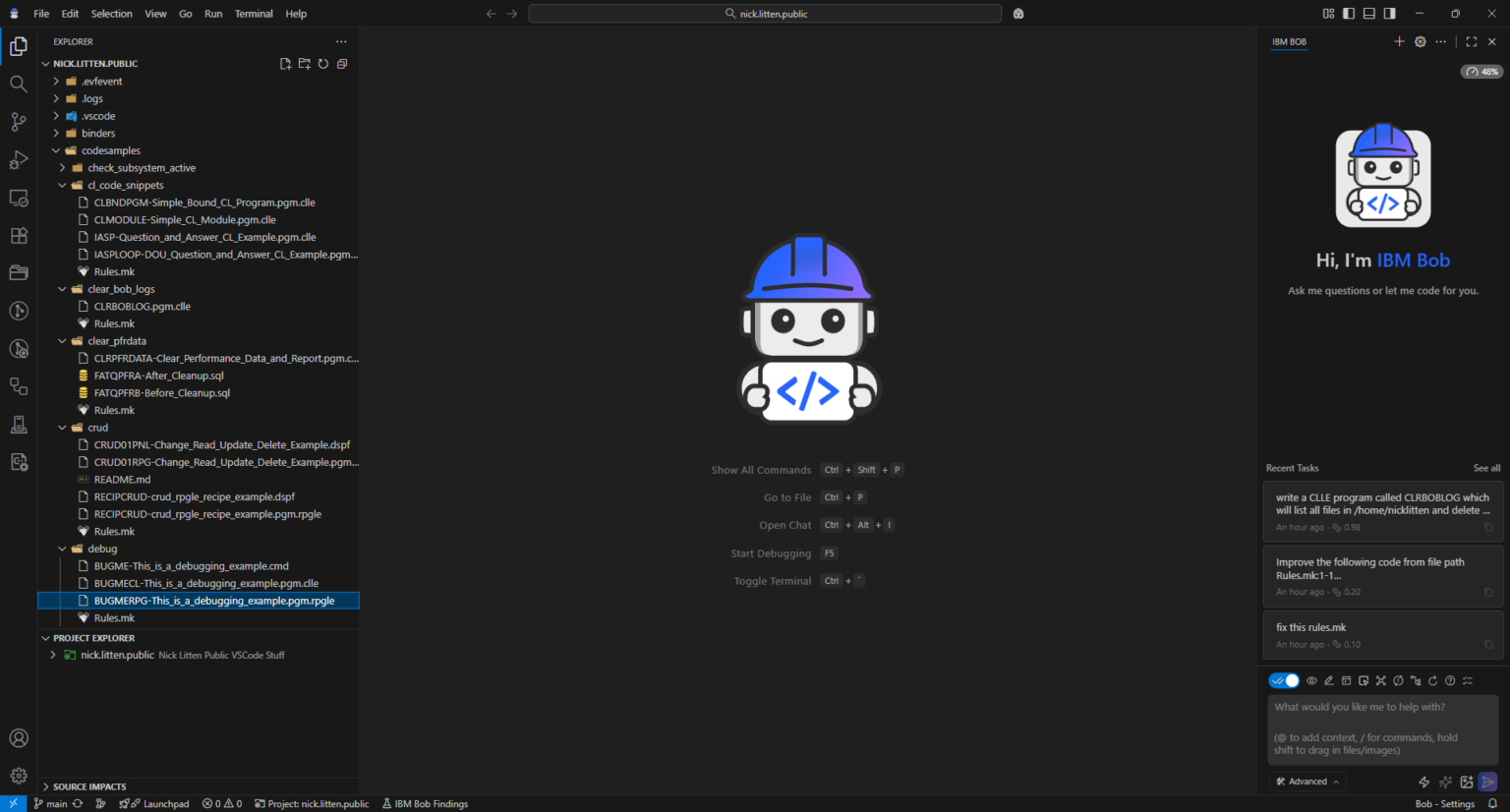Send the message to IBM Bob
Viewport: 1510px width, 812px height.
coord(1488,782)
